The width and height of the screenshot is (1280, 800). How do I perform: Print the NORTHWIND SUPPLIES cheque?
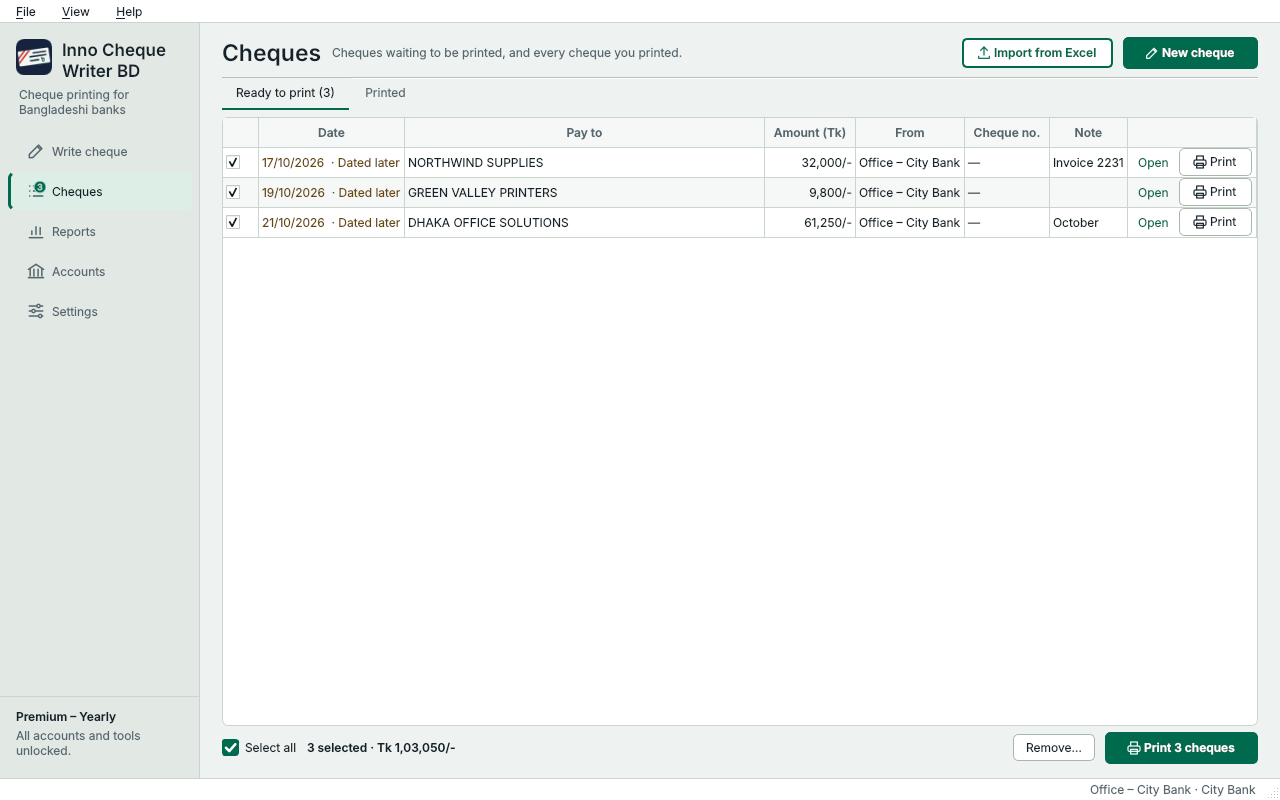coord(1215,162)
